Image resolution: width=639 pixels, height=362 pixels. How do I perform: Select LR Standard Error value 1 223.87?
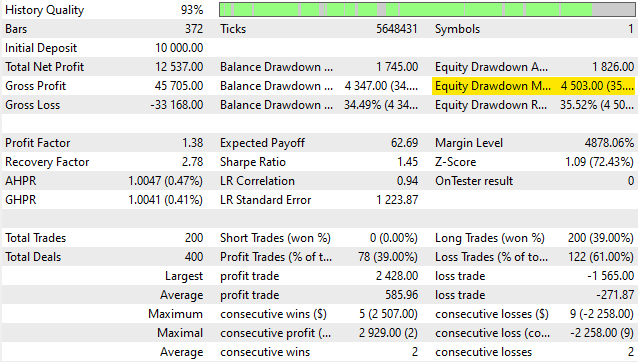pyautogui.click(x=397, y=200)
